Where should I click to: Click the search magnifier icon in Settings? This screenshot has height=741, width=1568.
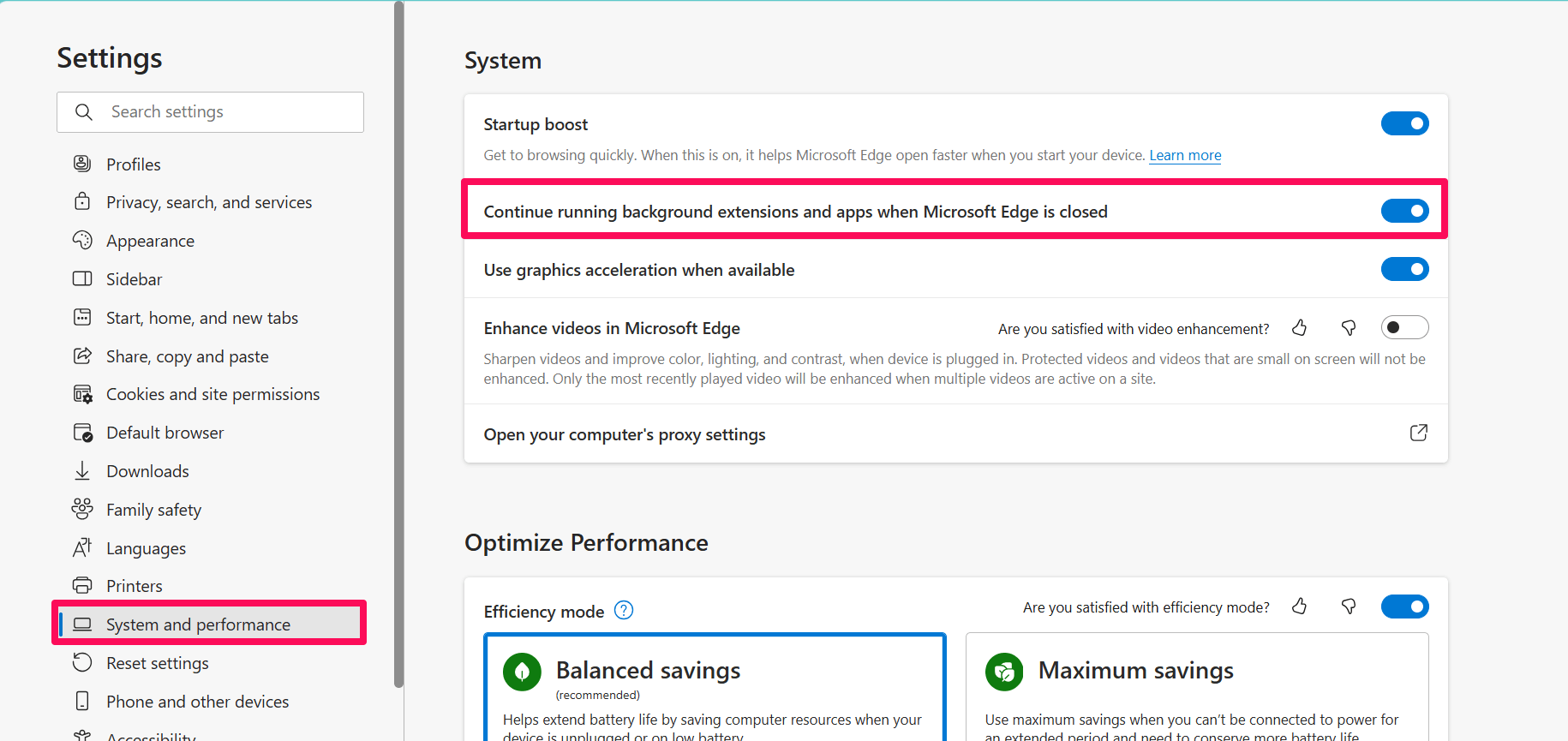[83, 112]
